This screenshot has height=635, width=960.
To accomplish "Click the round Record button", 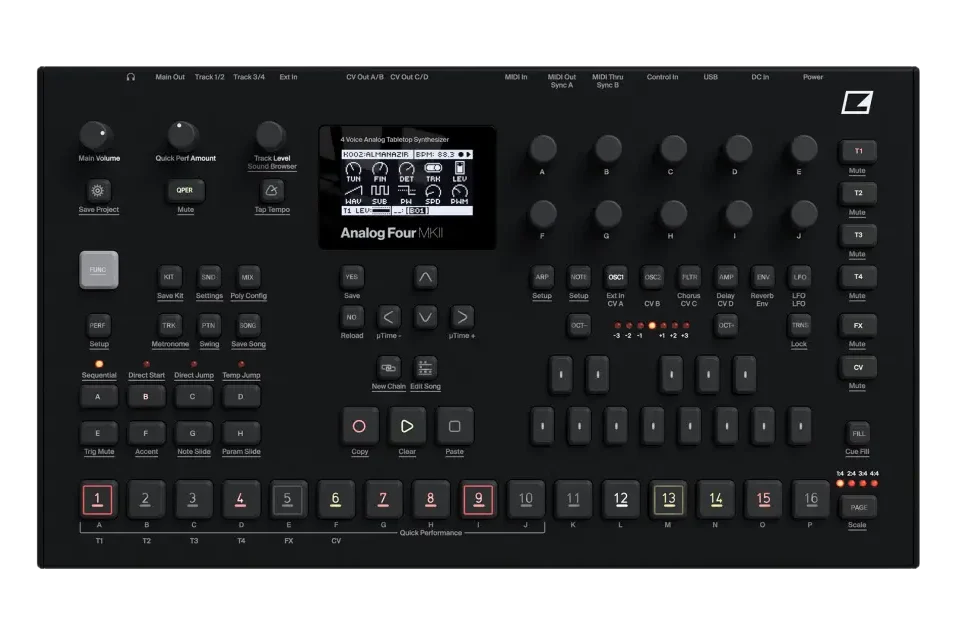I will [359, 426].
